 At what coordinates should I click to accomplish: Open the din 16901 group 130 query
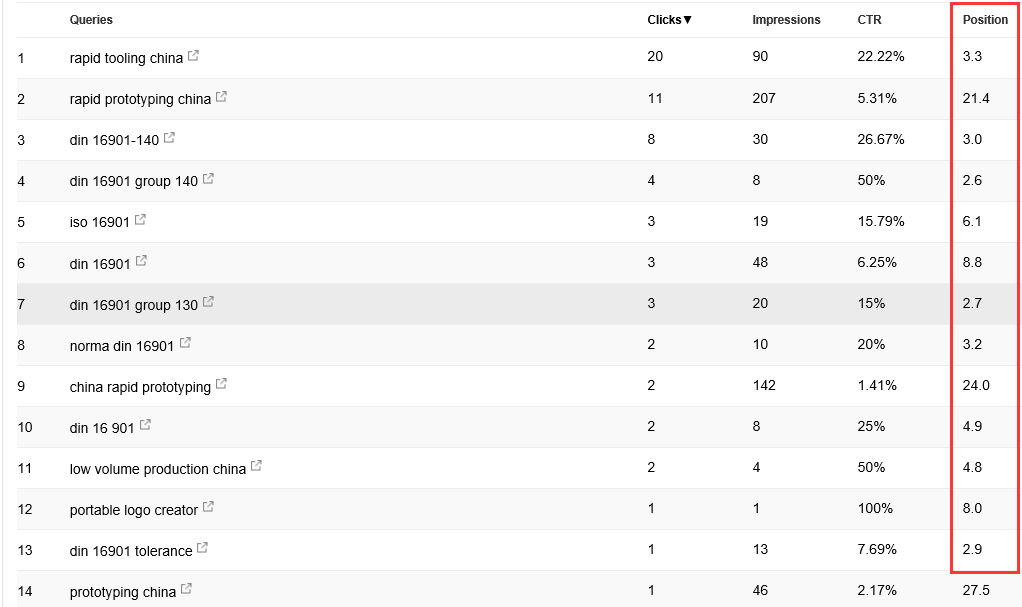(134, 304)
